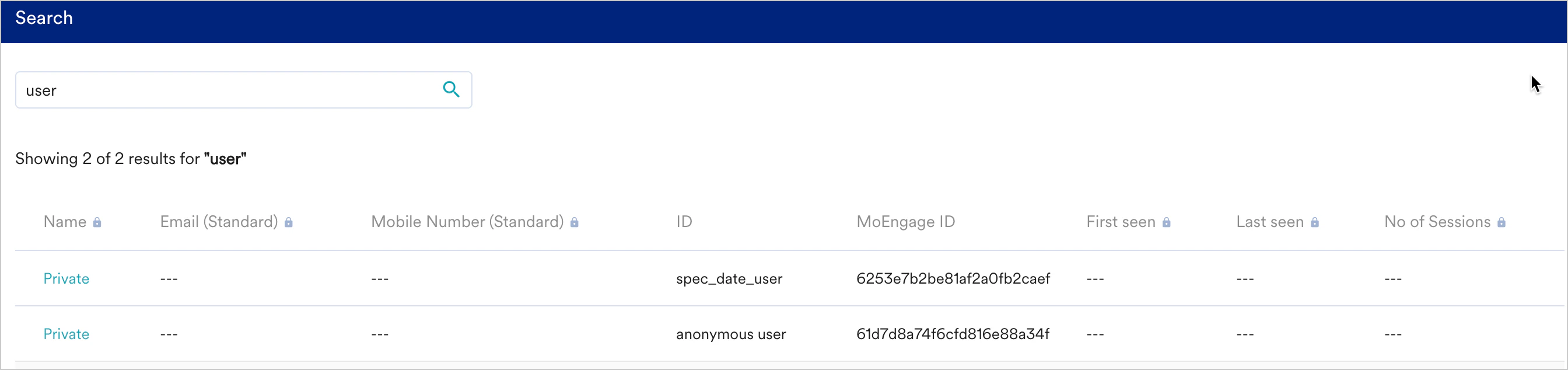Click the lock icon beside the Name column

click(99, 222)
